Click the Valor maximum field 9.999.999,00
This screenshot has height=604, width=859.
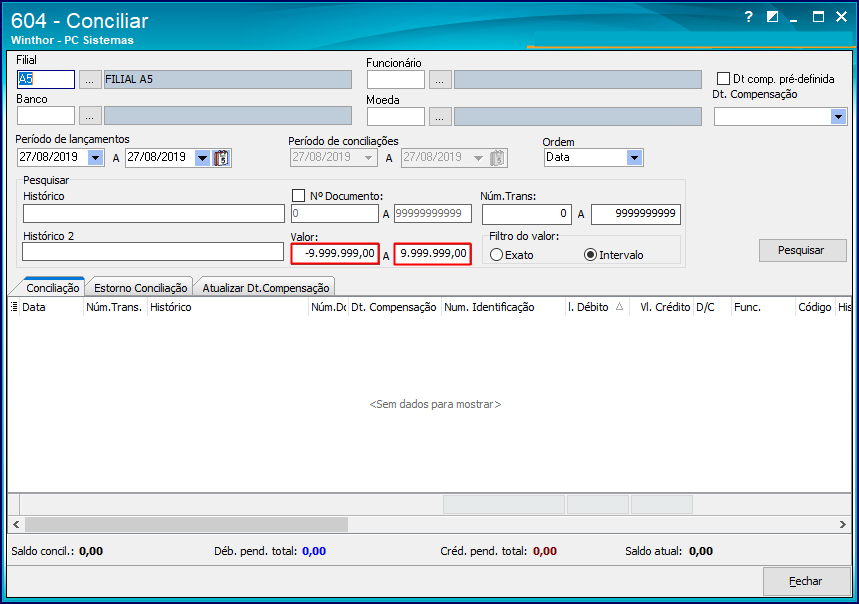(433, 254)
